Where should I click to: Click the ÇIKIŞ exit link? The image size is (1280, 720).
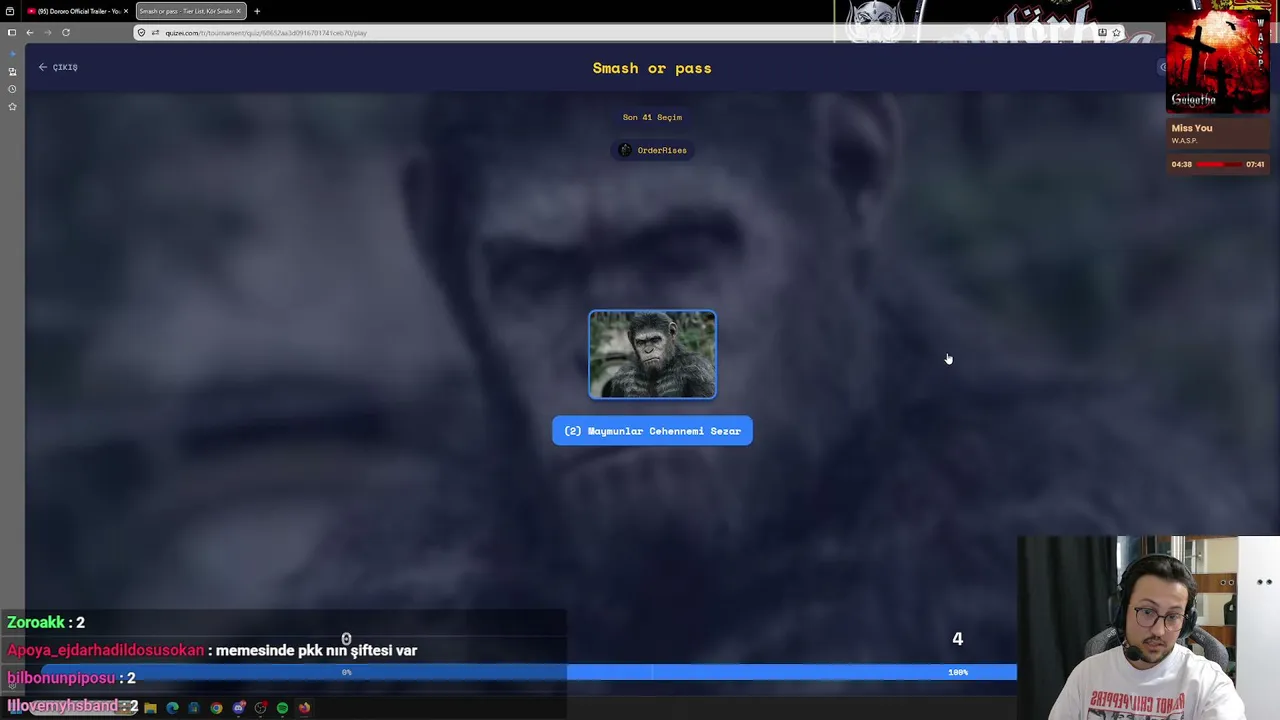pyautogui.click(x=58, y=67)
